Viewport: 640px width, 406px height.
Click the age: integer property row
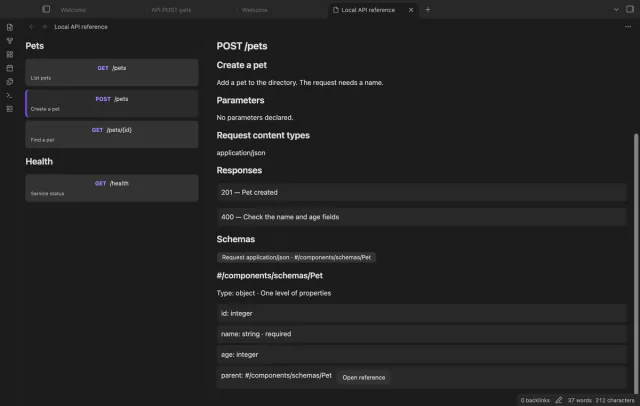click(422, 355)
